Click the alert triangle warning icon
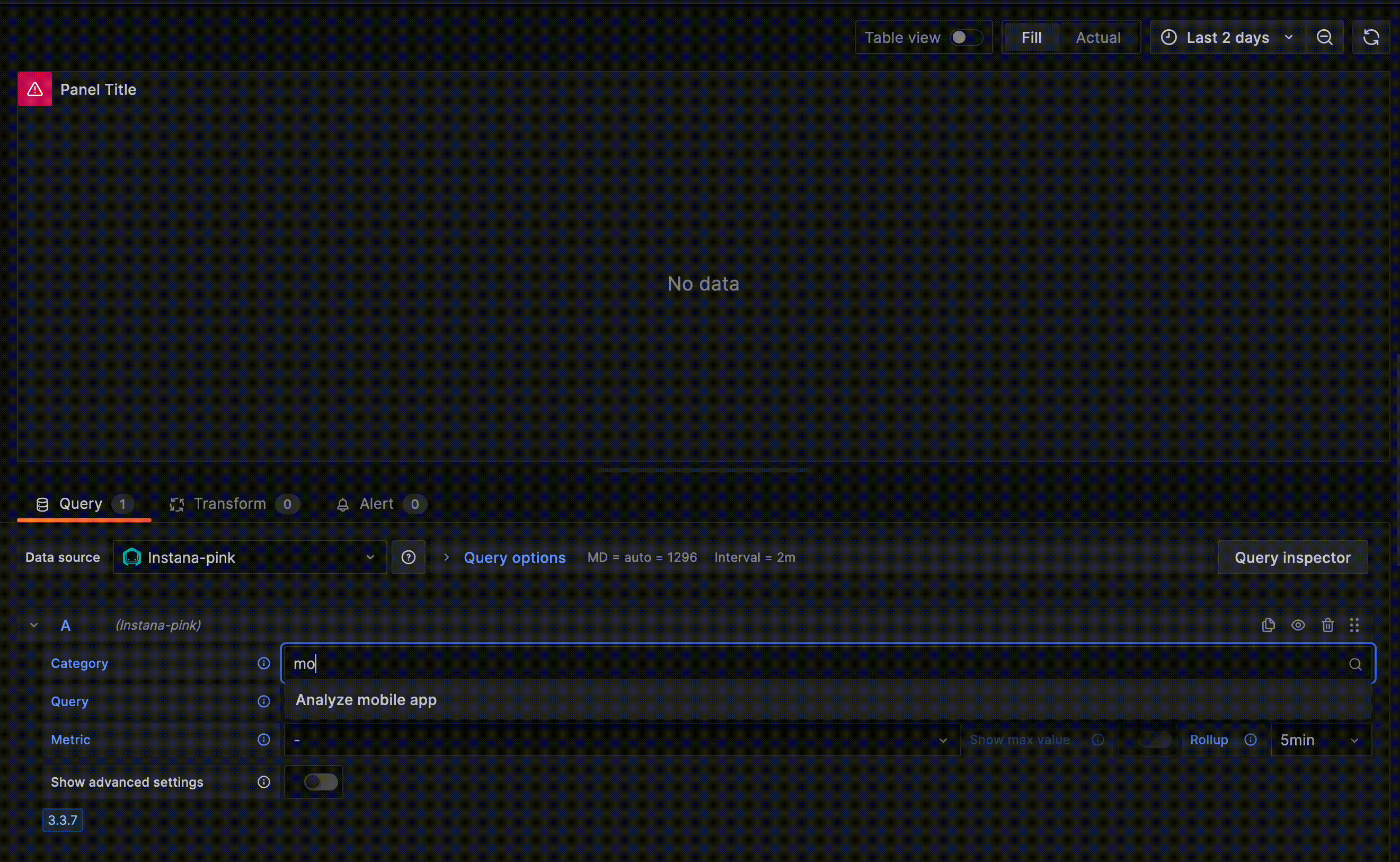Image resolution: width=1400 pixels, height=862 pixels. pyautogui.click(x=35, y=89)
